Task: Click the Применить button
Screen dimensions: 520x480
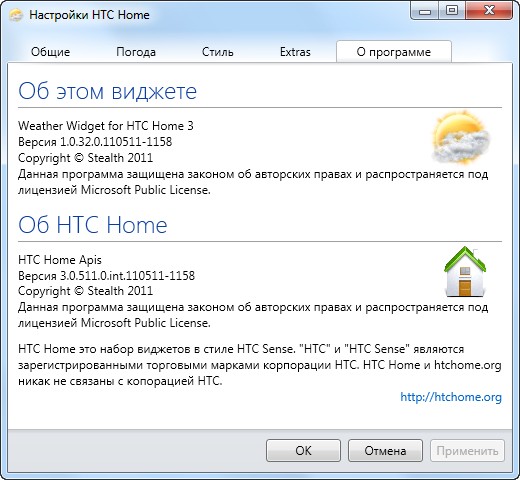Action: tap(467, 451)
